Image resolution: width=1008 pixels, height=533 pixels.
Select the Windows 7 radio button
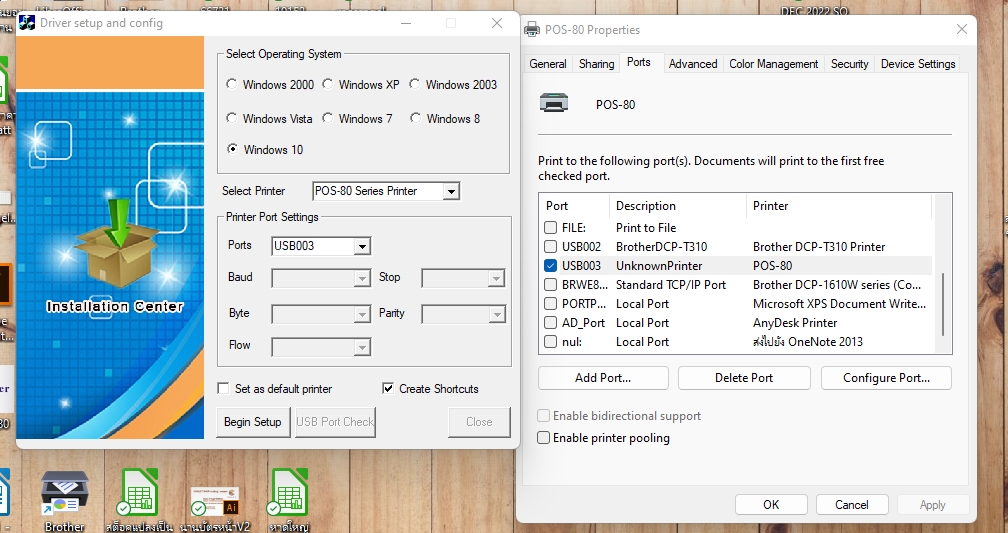pos(328,119)
